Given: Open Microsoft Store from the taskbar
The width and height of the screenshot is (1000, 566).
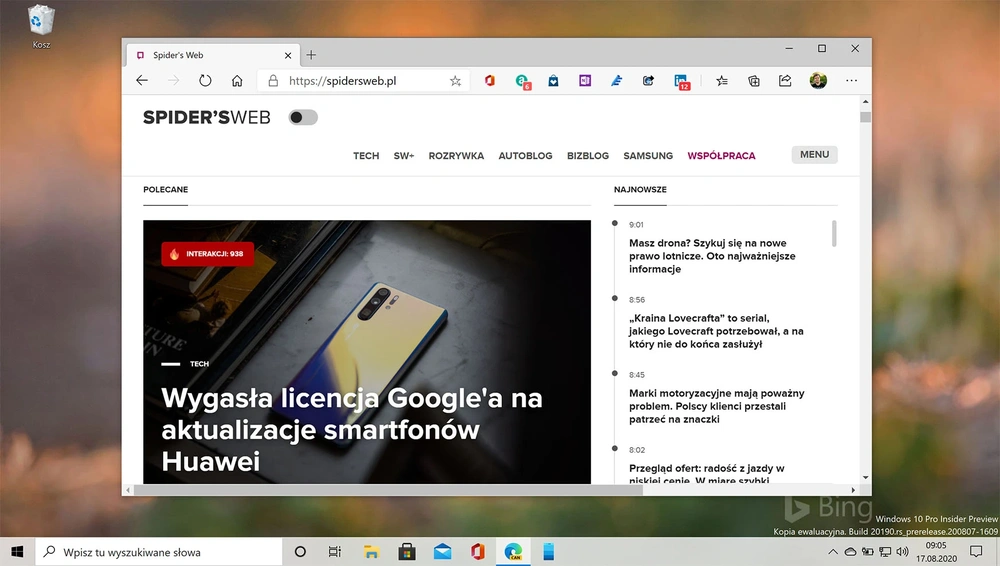Looking at the screenshot, I should pyautogui.click(x=406, y=552).
